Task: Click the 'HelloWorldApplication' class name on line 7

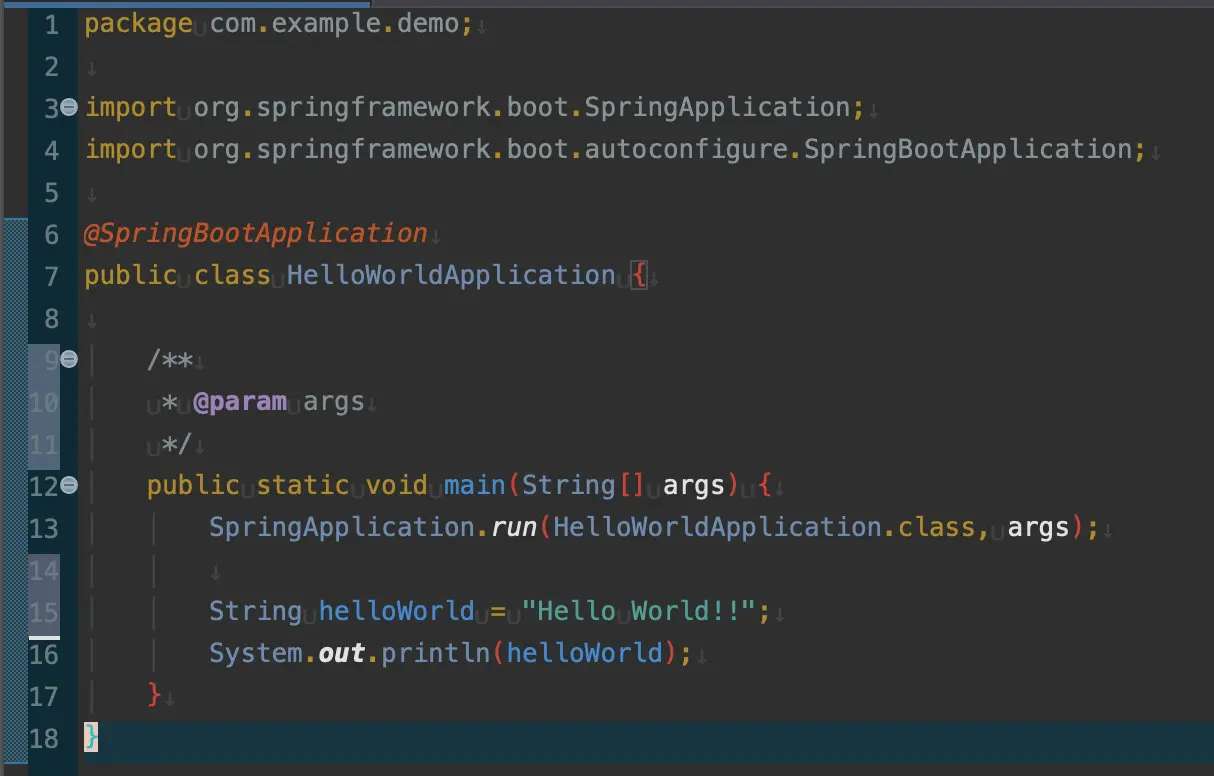Action: [x=451, y=275]
